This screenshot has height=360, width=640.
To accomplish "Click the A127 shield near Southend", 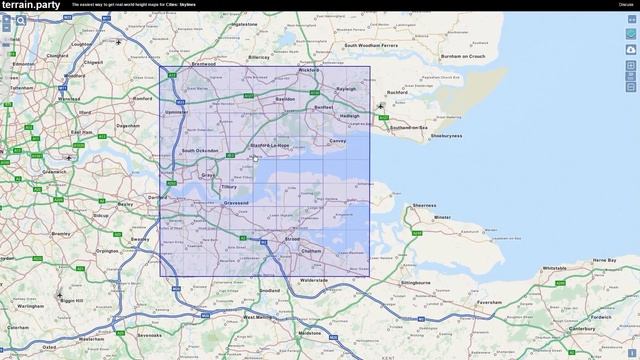I will point(384,118).
